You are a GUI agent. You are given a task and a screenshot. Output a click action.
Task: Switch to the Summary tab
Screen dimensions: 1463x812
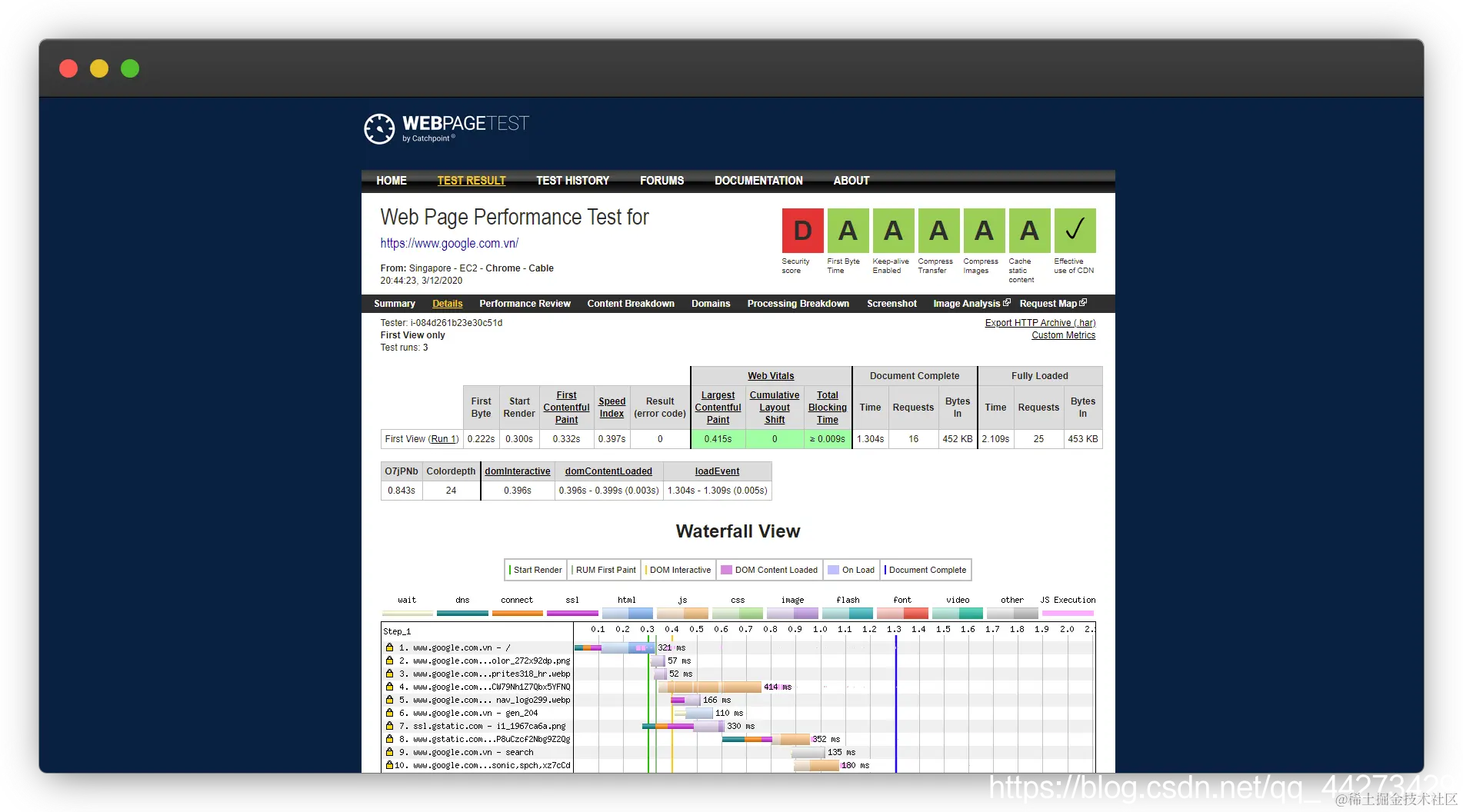click(395, 304)
